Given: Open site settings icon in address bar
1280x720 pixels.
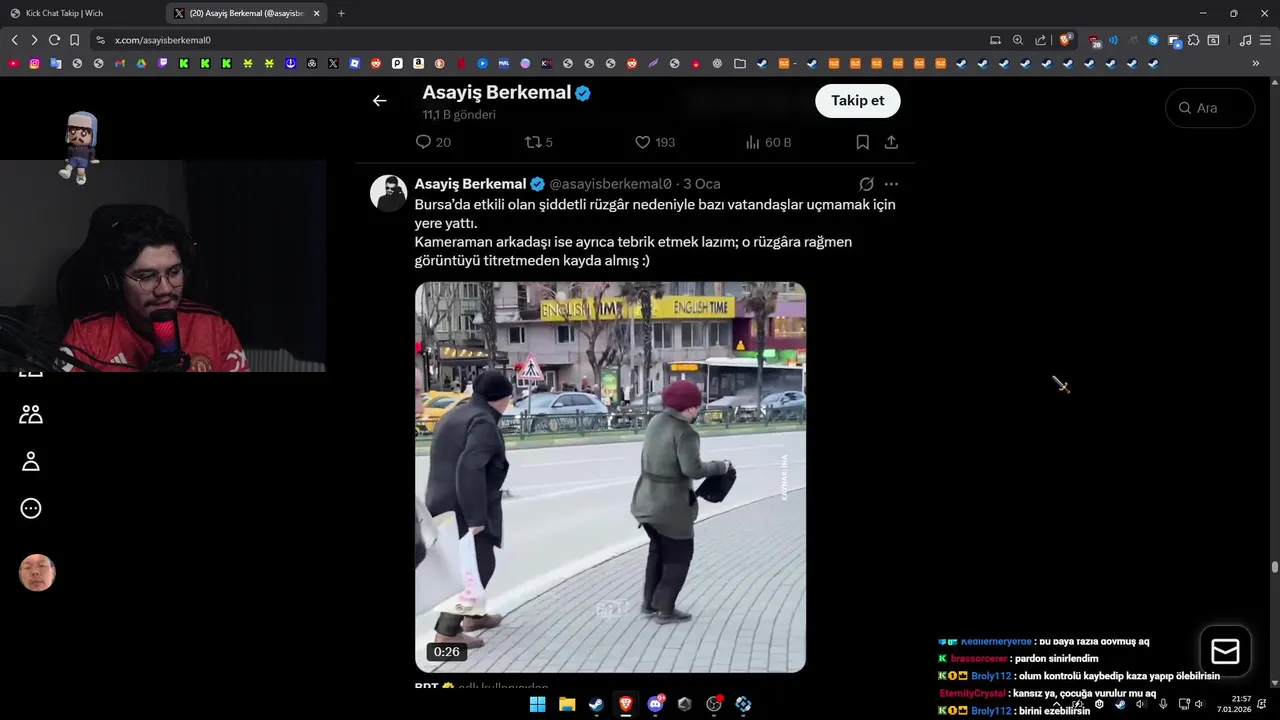Looking at the screenshot, I should [100, 40].
